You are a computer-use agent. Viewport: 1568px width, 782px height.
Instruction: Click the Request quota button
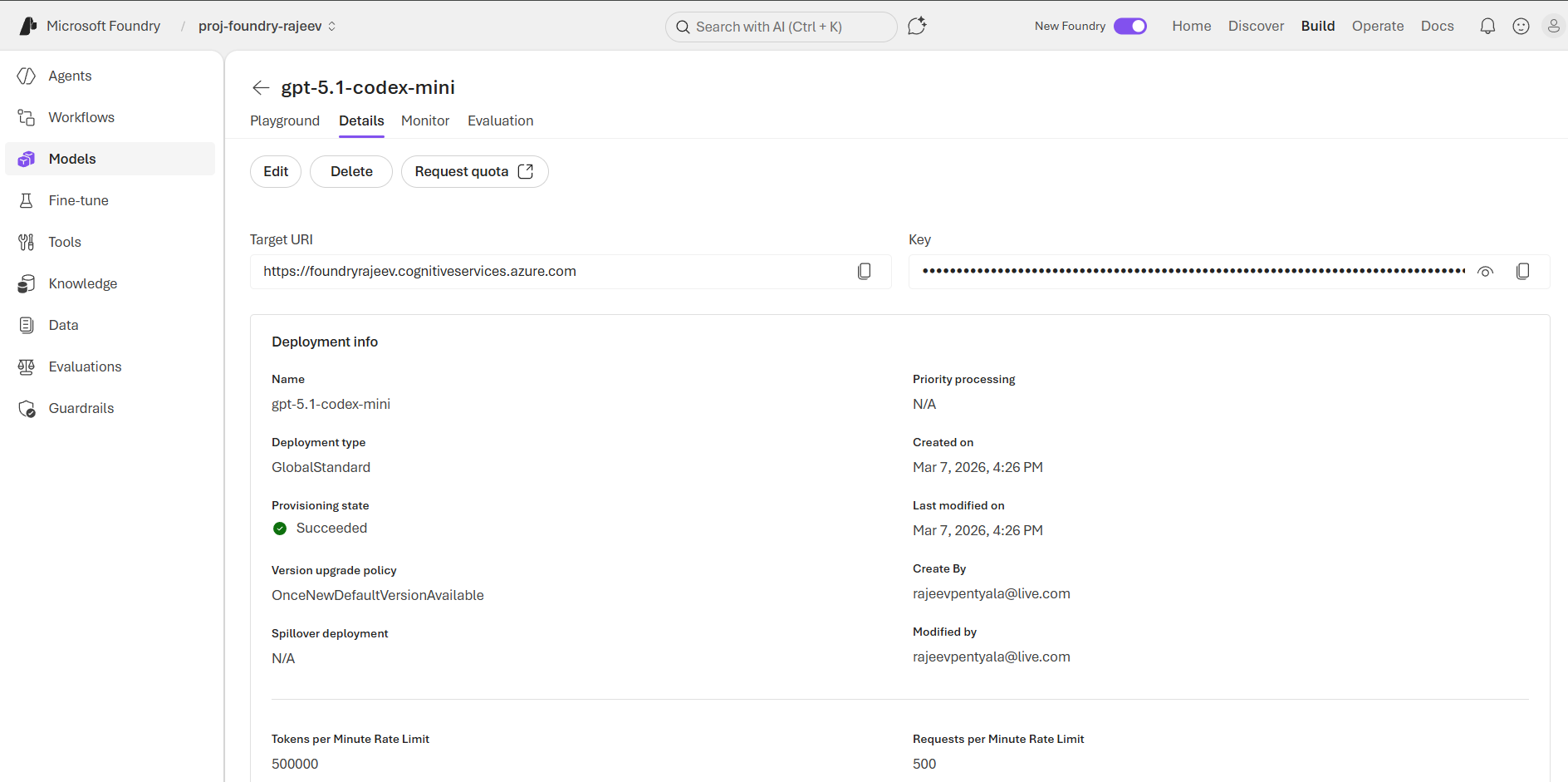pos(474,172)
